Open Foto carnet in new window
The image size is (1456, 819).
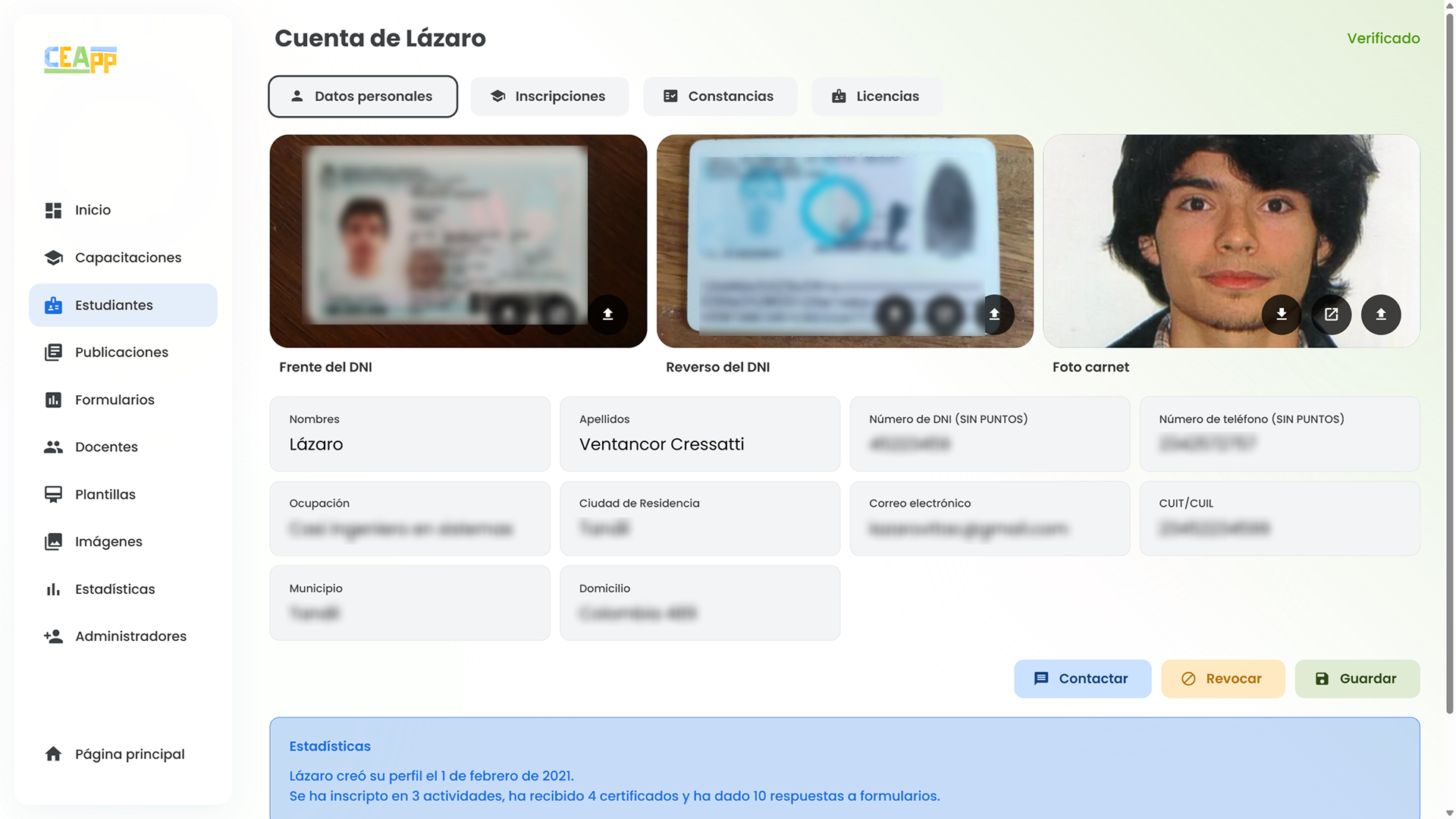[x=1331, y=314]
